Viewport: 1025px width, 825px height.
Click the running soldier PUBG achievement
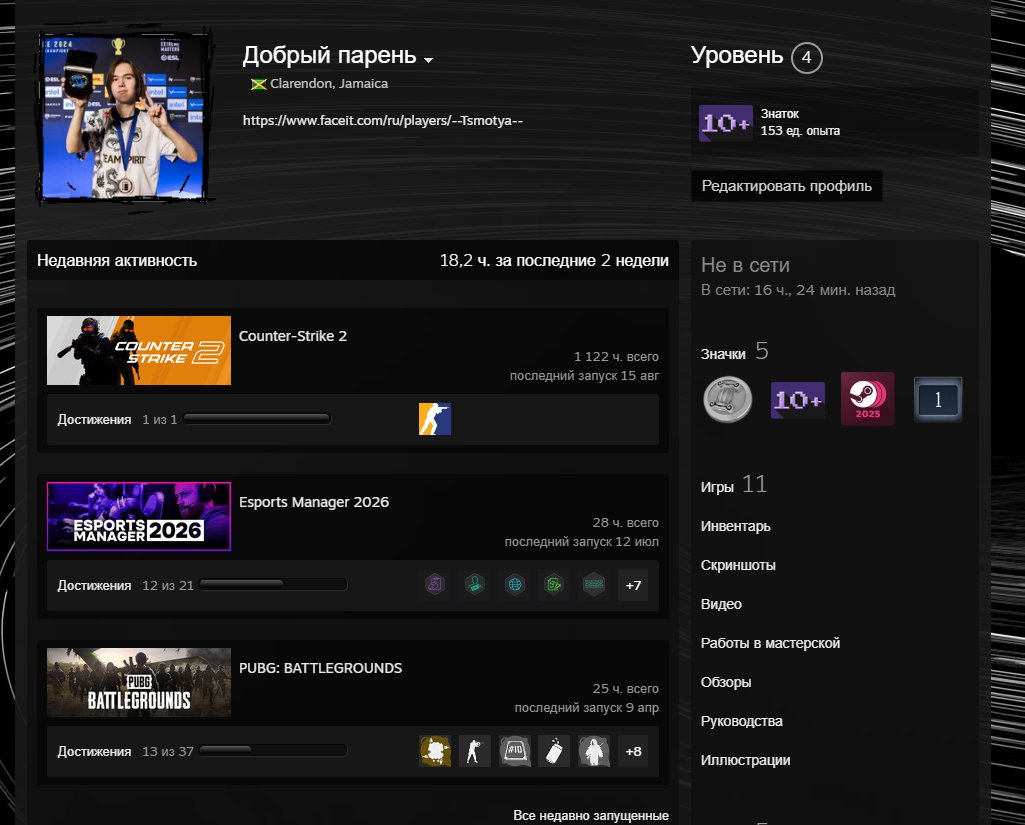click(x=475, y=751)
